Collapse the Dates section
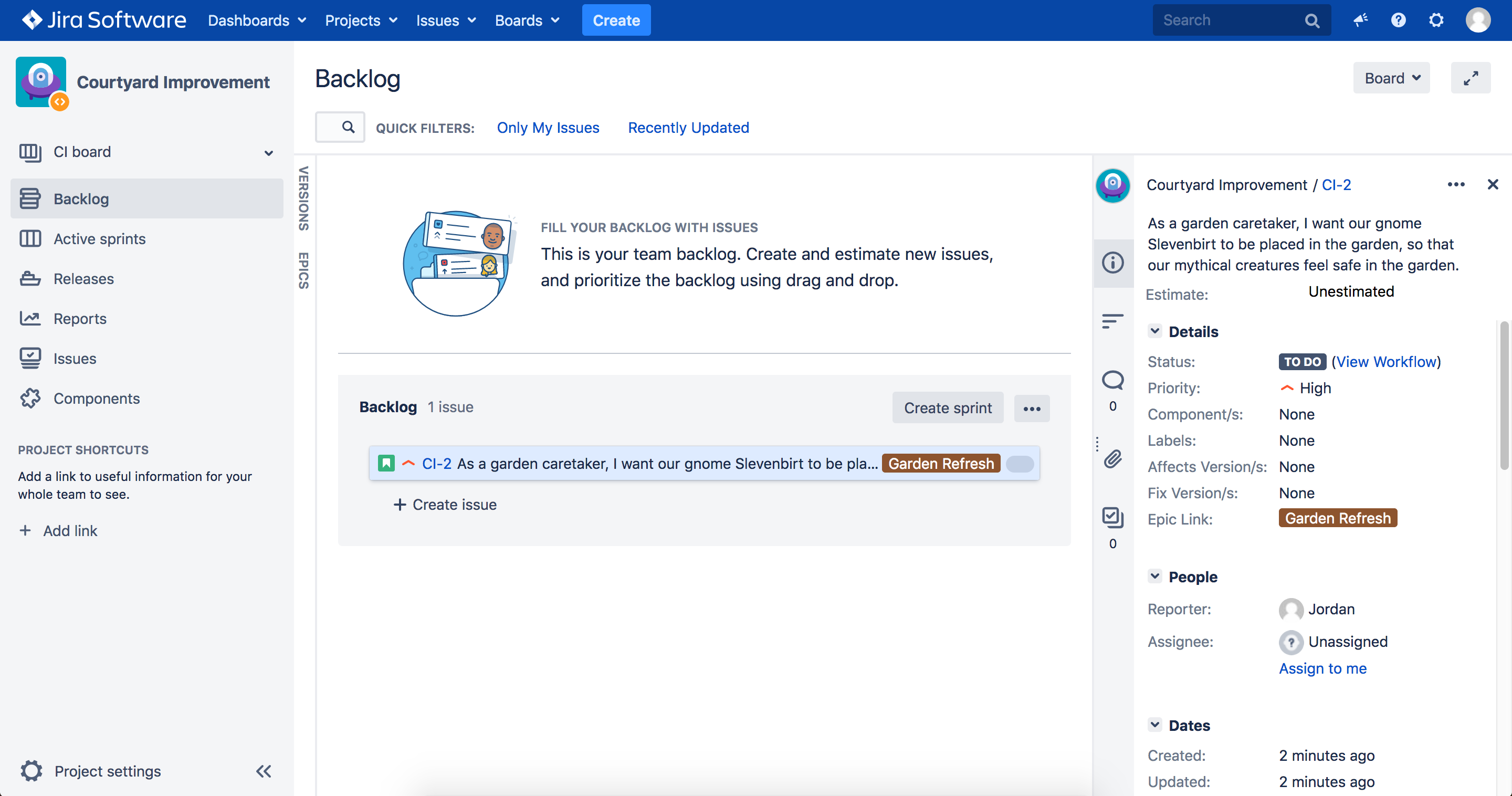The height and width of the screenshot is (796, 1512). coord(1154,725)
